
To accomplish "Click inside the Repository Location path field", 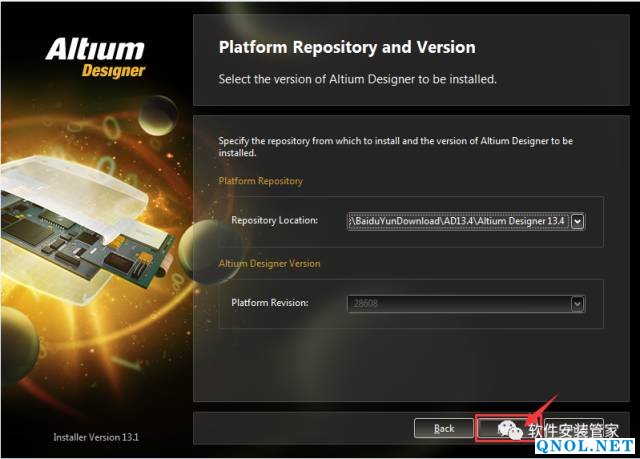I will [x=458, y=221].
